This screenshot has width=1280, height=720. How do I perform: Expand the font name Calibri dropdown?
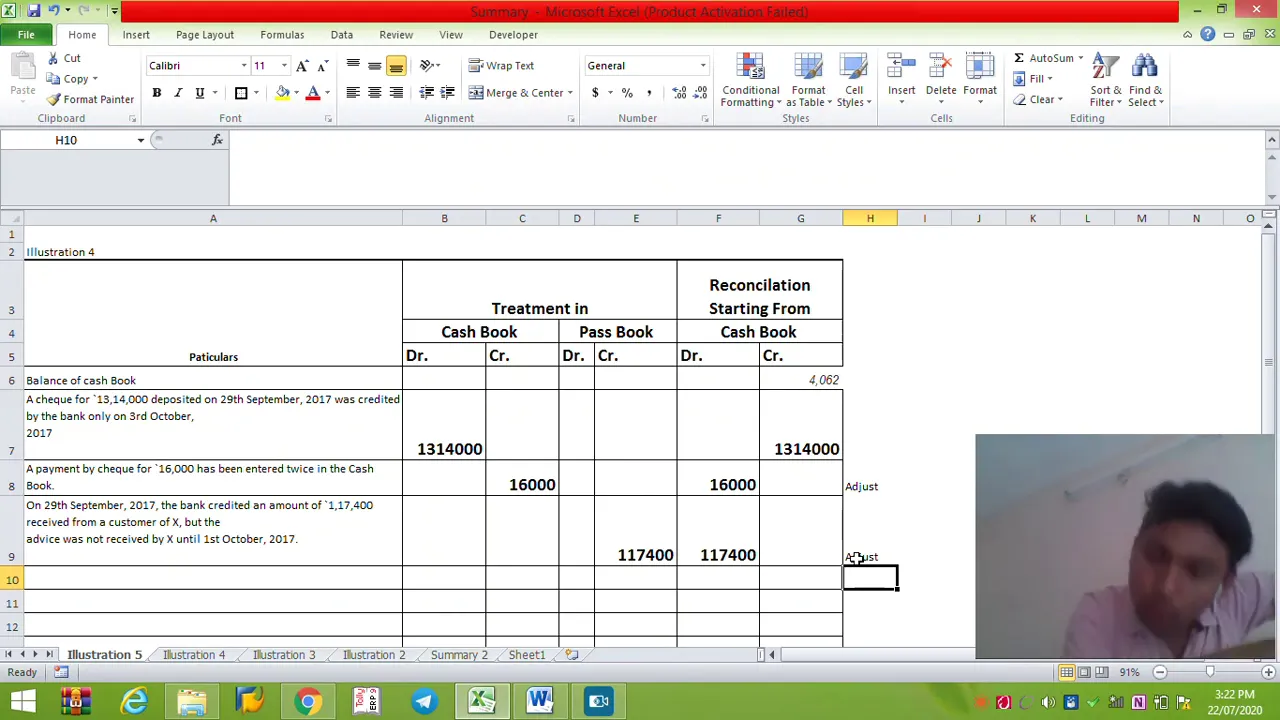[x=243, y=66]
